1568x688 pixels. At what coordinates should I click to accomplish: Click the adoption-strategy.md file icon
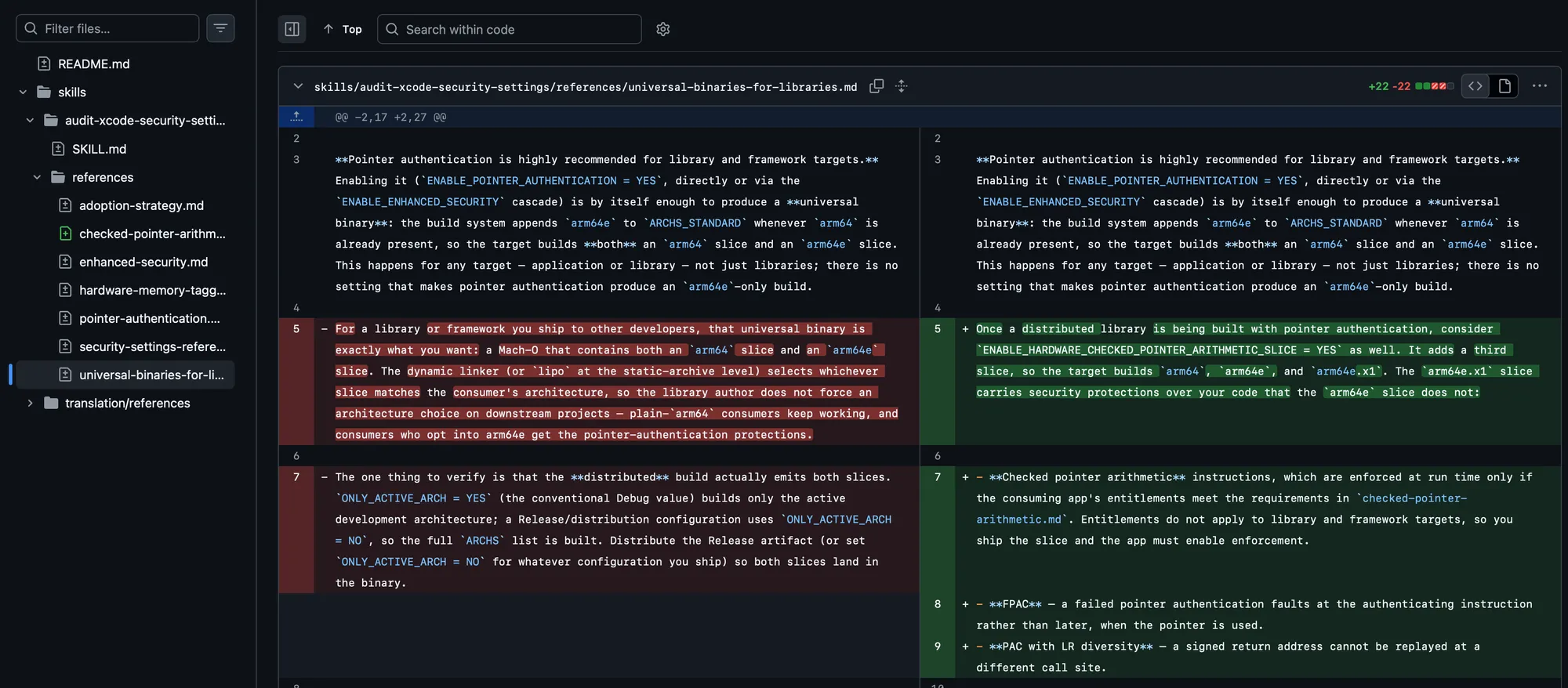click(65, 205)
